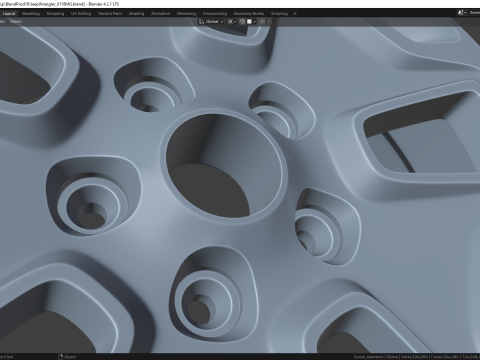Click the snap target square icon
The width and height of the screenshot is (480, 360).
tap(249, 22)
